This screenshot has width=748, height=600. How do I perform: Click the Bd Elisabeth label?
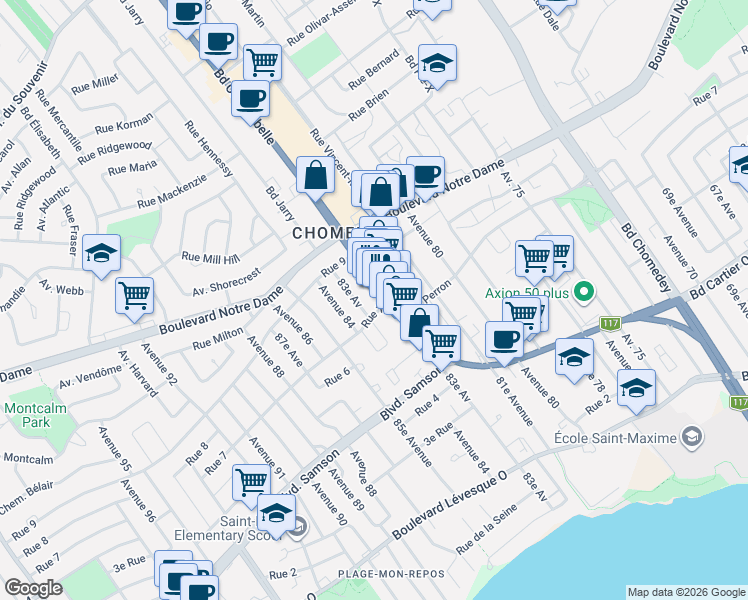point(41,133)
